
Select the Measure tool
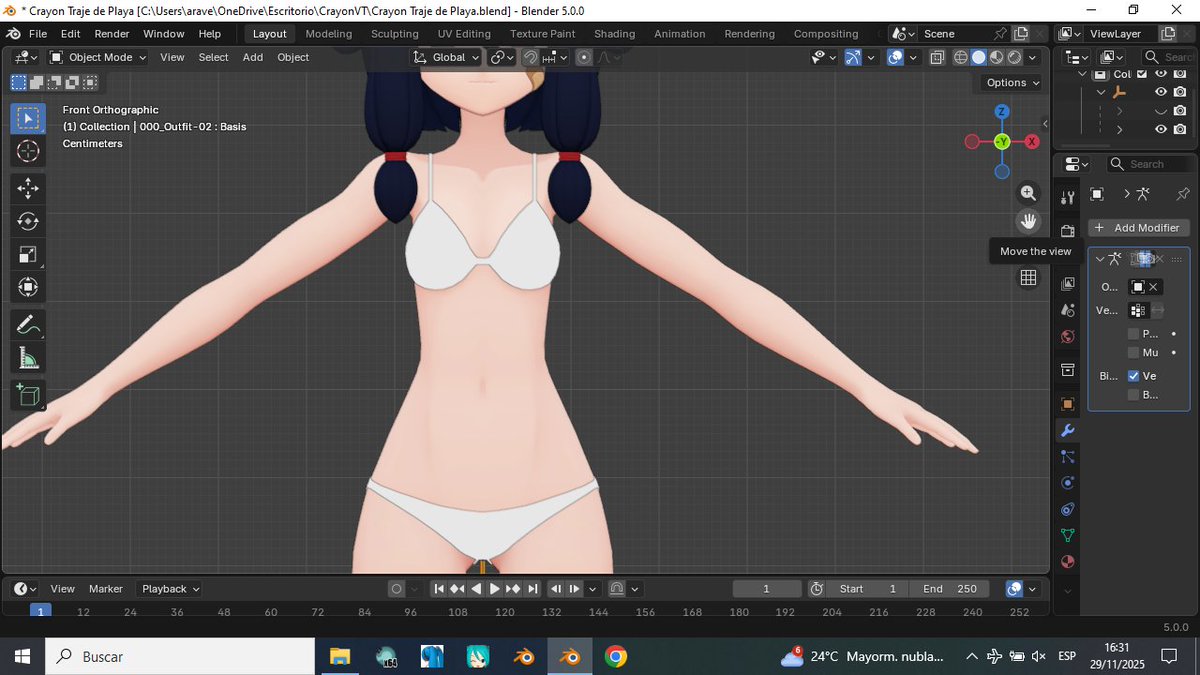pos(28,358)
